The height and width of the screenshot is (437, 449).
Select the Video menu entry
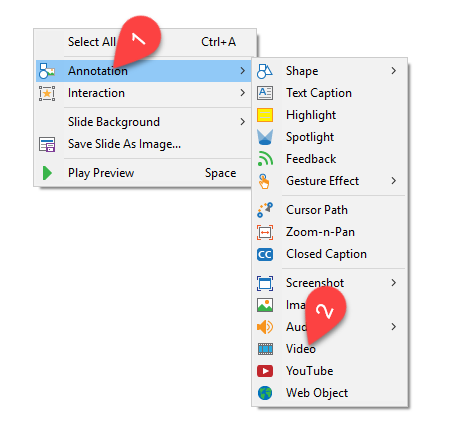click(x=330, y=349)
